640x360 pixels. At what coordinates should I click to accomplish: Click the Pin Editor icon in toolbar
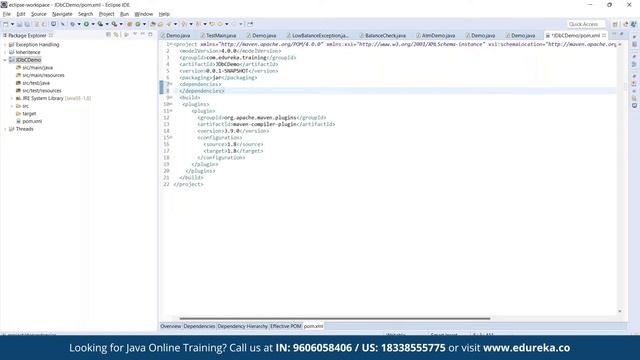click(250, 24)
